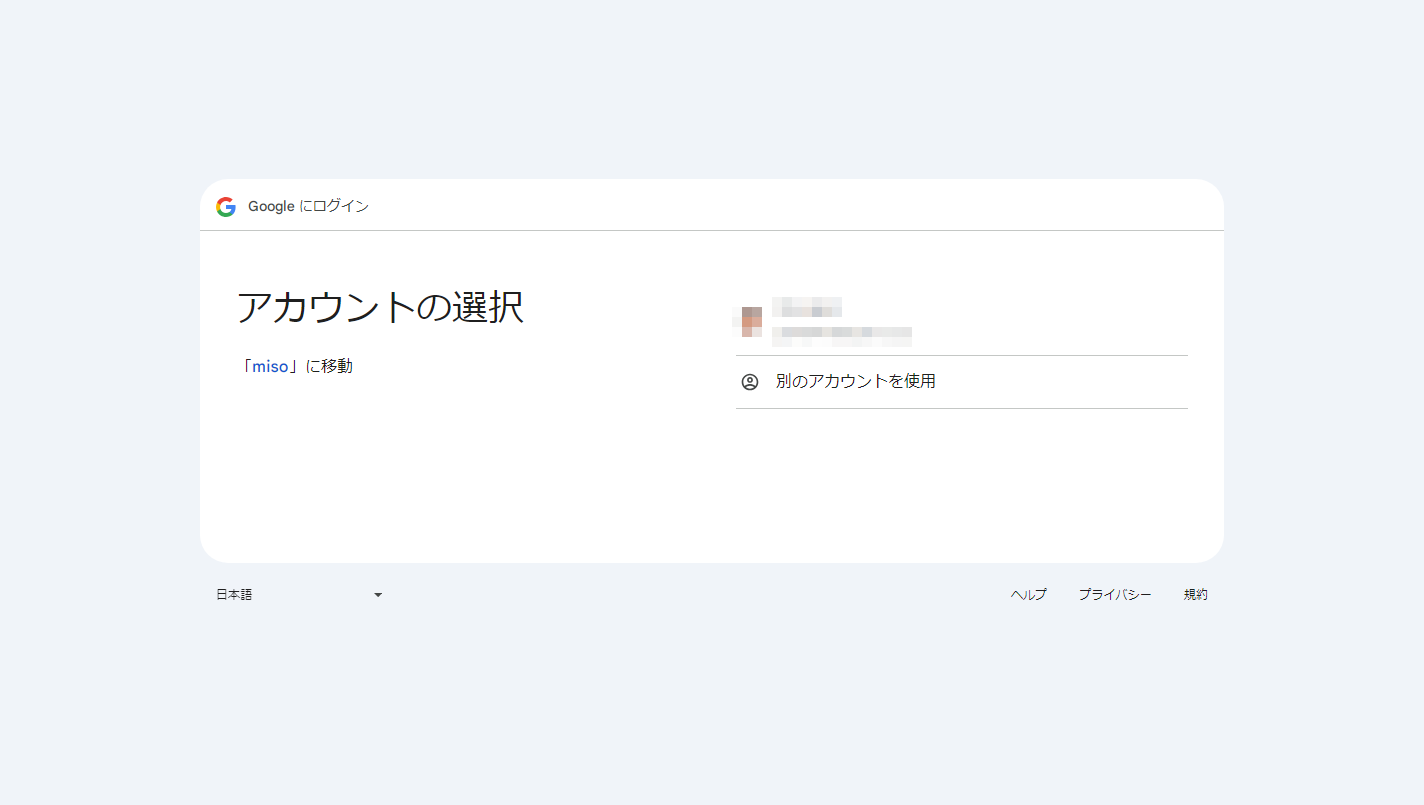Viewport: 1424px width, 805px height.
Task: Select the listed account's display name
Action: click(807, 307)
